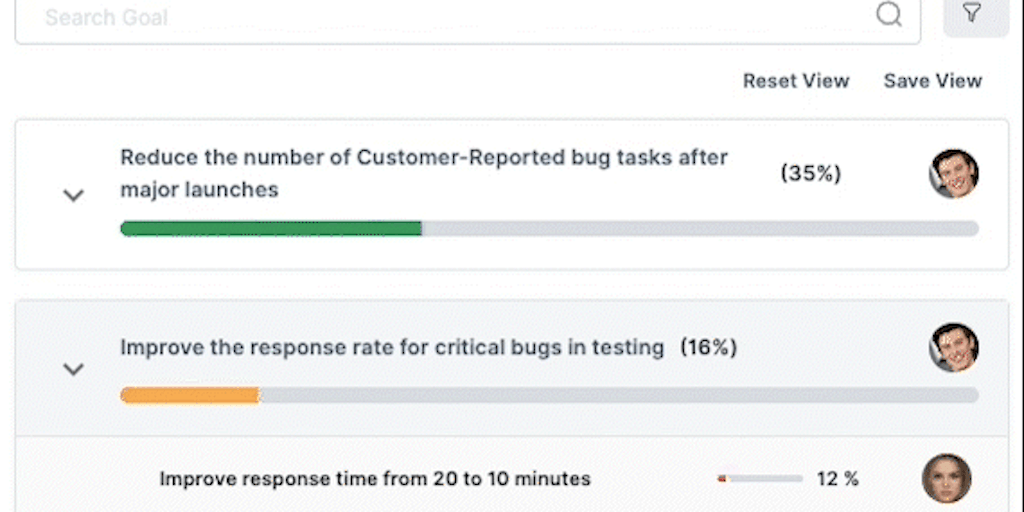This screenshot has height=512, width=1024.
Task: Click the 12 % value on response time row
Action: (837, 479)
